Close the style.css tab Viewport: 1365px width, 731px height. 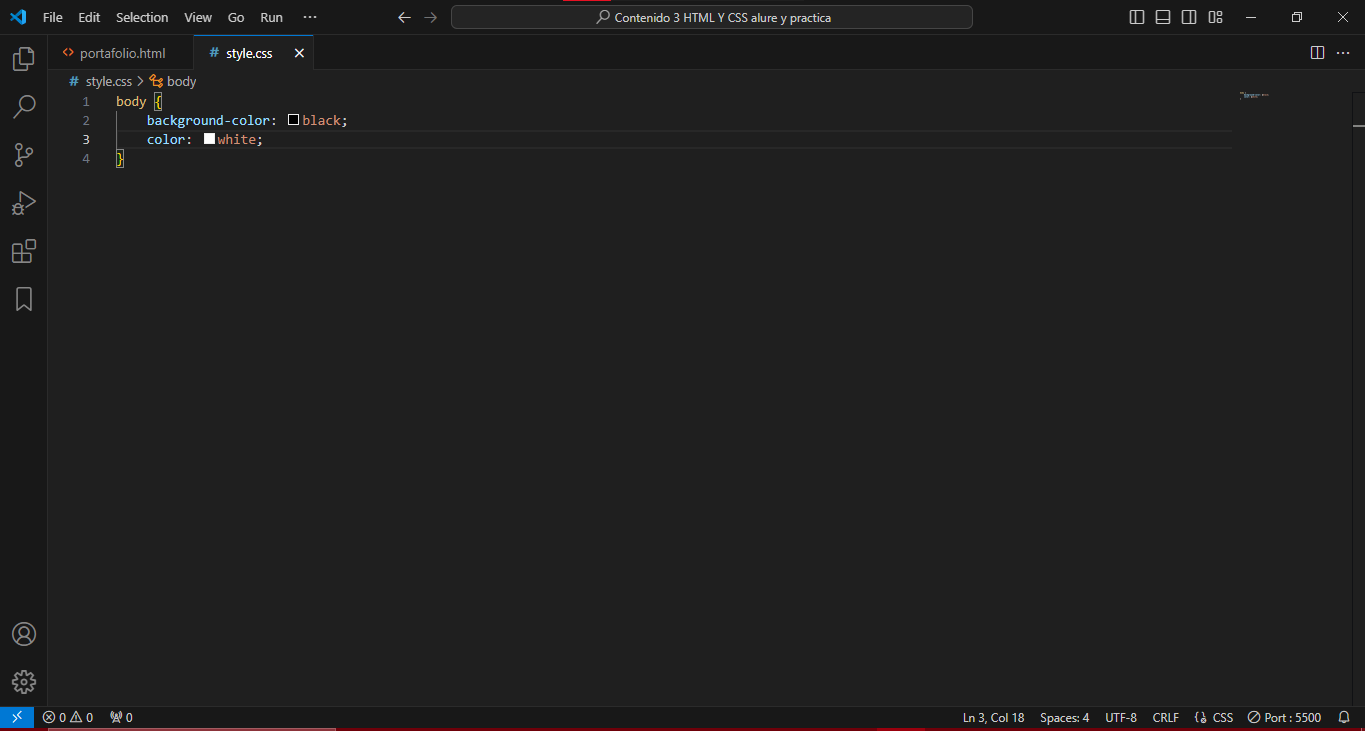[299, 53]
